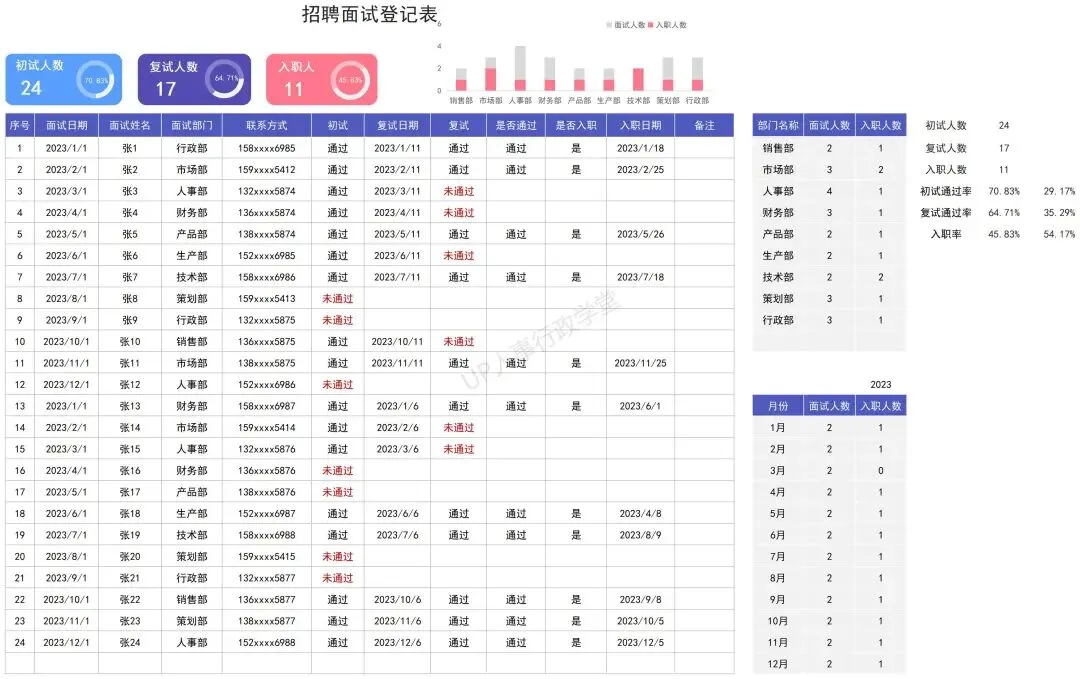Click the 月份 header in the monthly table
The height and width of the screenshot is (679, 1080).
point(778,406)
